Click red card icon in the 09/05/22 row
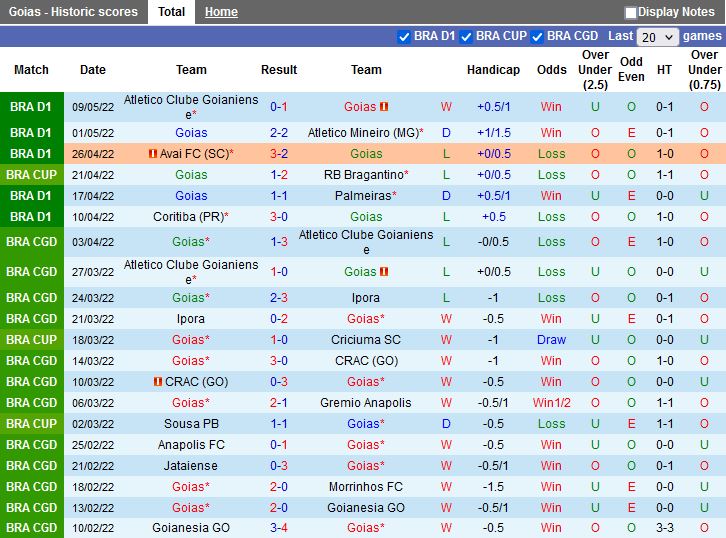 pyautogui.click(x=384, y=107)
